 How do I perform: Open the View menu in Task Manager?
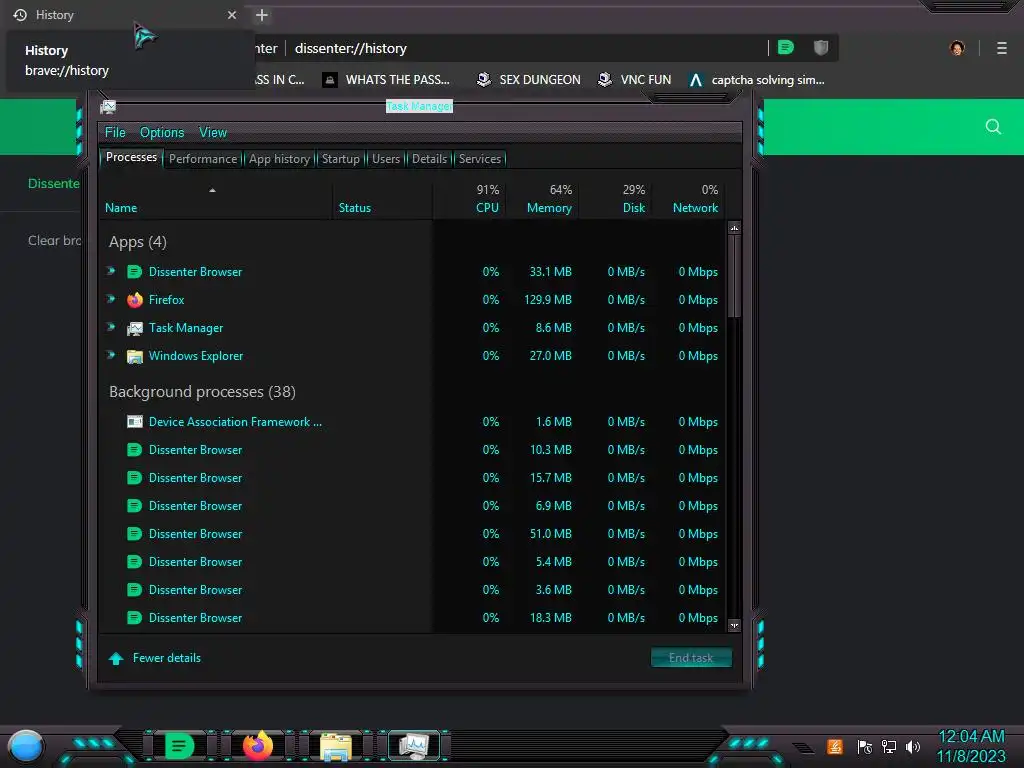(213, 133)
